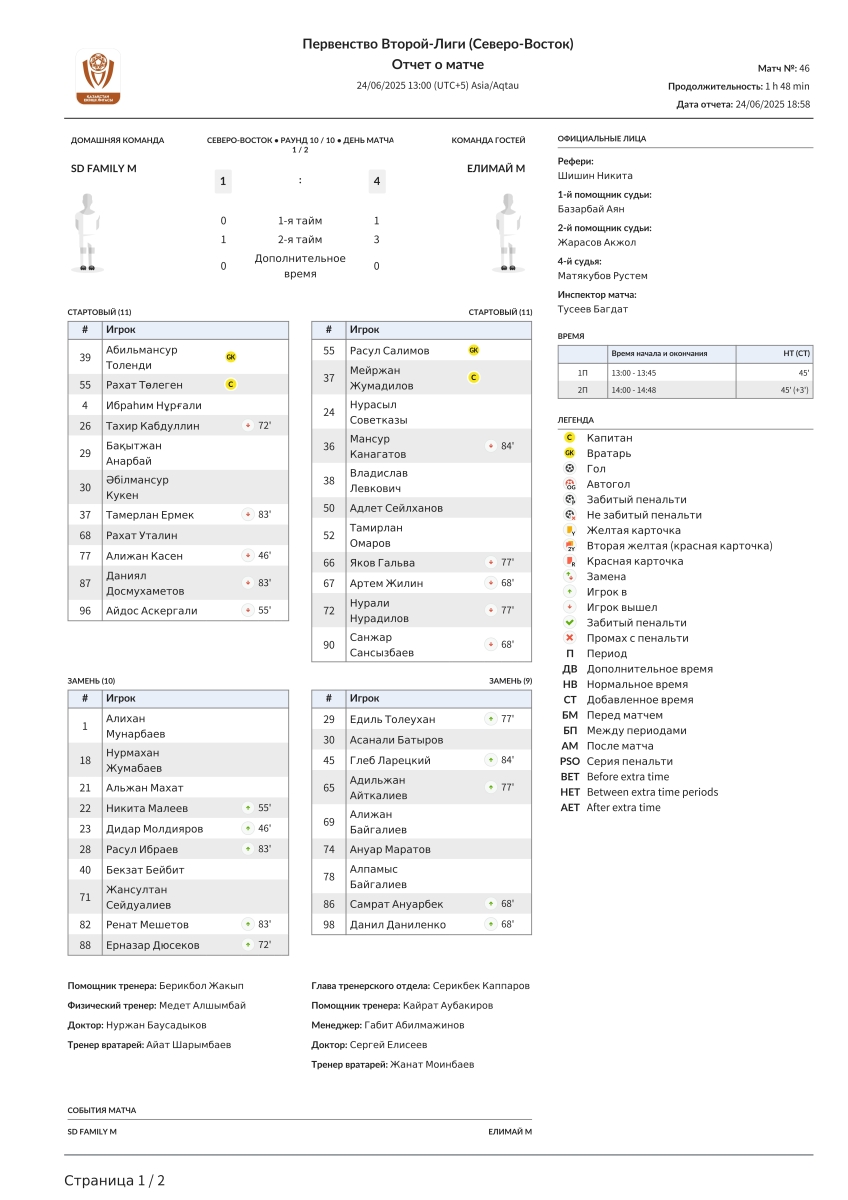
Task: Click referee name Шишин Никита
Action: click(595, 176)
